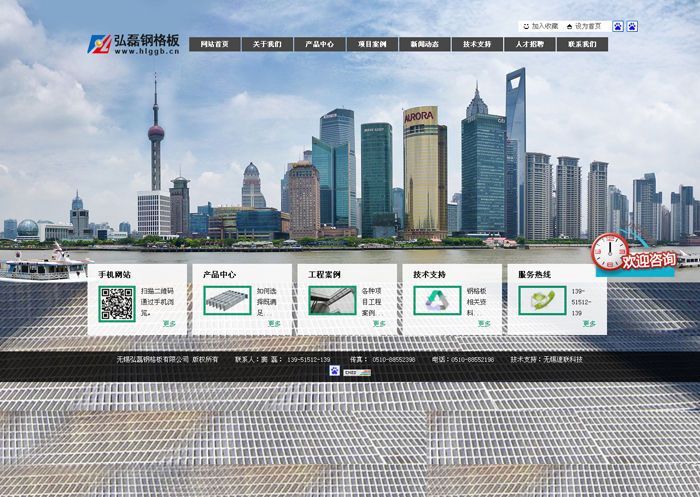Open 无锡建联科技 link in the footer
This screenshot has width=700, height=497.
click(x=562, y=359)
